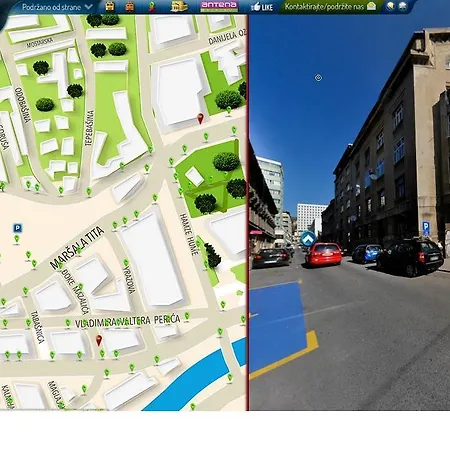Viewport: 450px width, 450px height.
Task: Select the green pin below parking icon
Action: pyautogui.click(x=17, y=239)
